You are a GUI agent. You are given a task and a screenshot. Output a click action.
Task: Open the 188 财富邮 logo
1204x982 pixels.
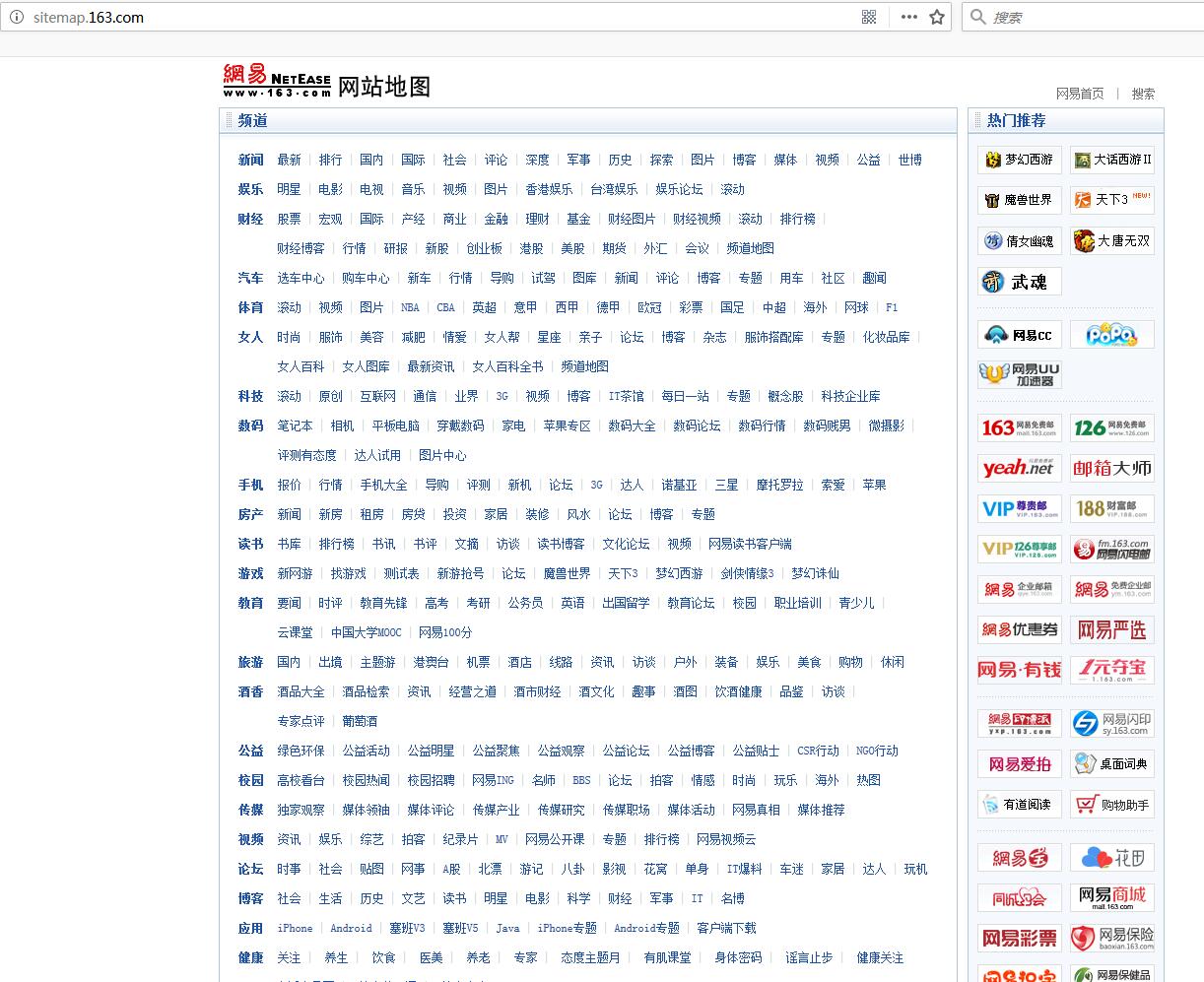pyautogui.click(x=1112, y=509)
